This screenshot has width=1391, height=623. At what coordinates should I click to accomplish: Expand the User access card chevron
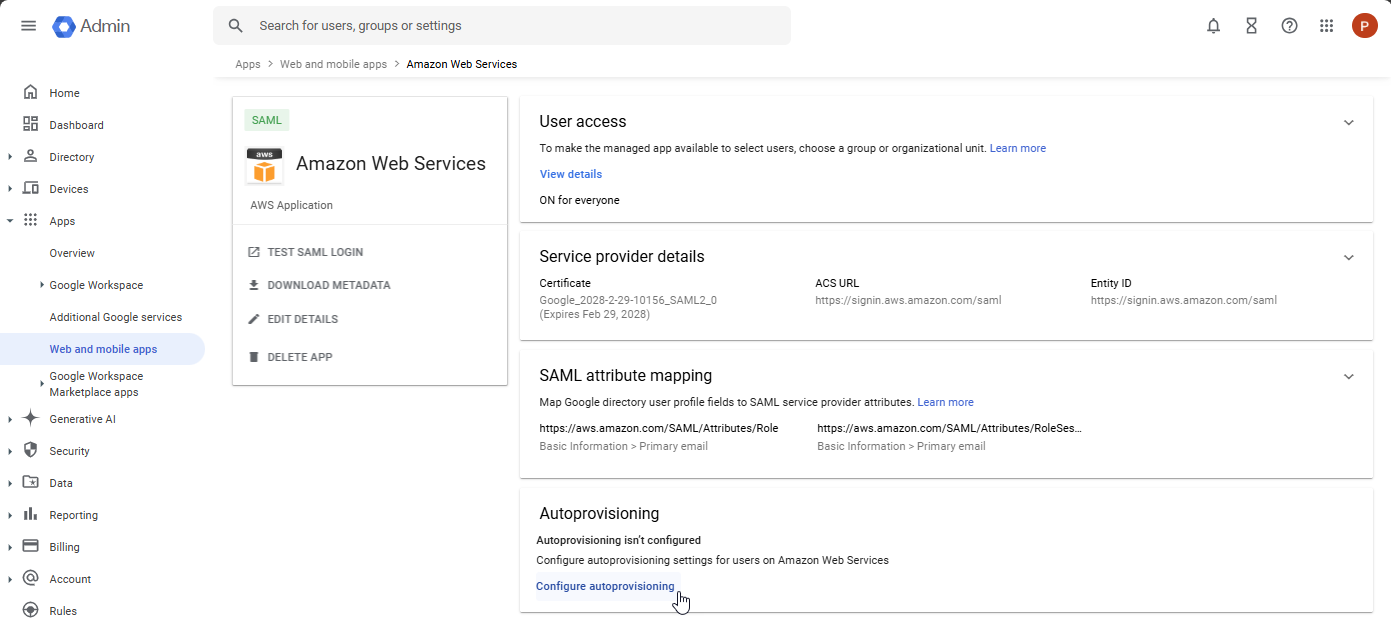click(x=1348, y=122)
